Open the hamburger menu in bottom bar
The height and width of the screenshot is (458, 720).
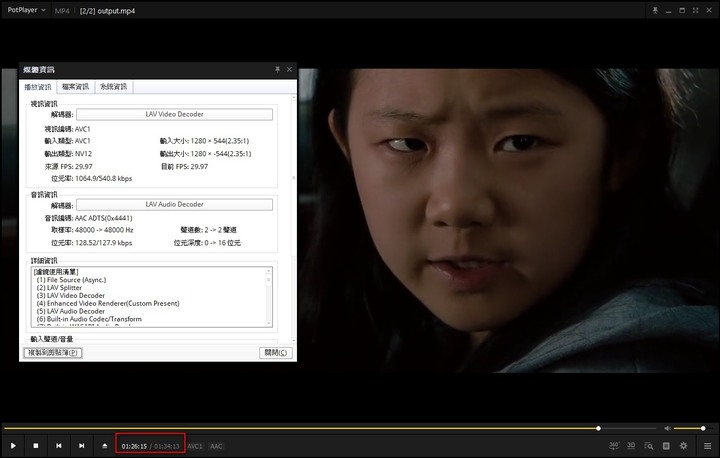(x=707, y=446)
